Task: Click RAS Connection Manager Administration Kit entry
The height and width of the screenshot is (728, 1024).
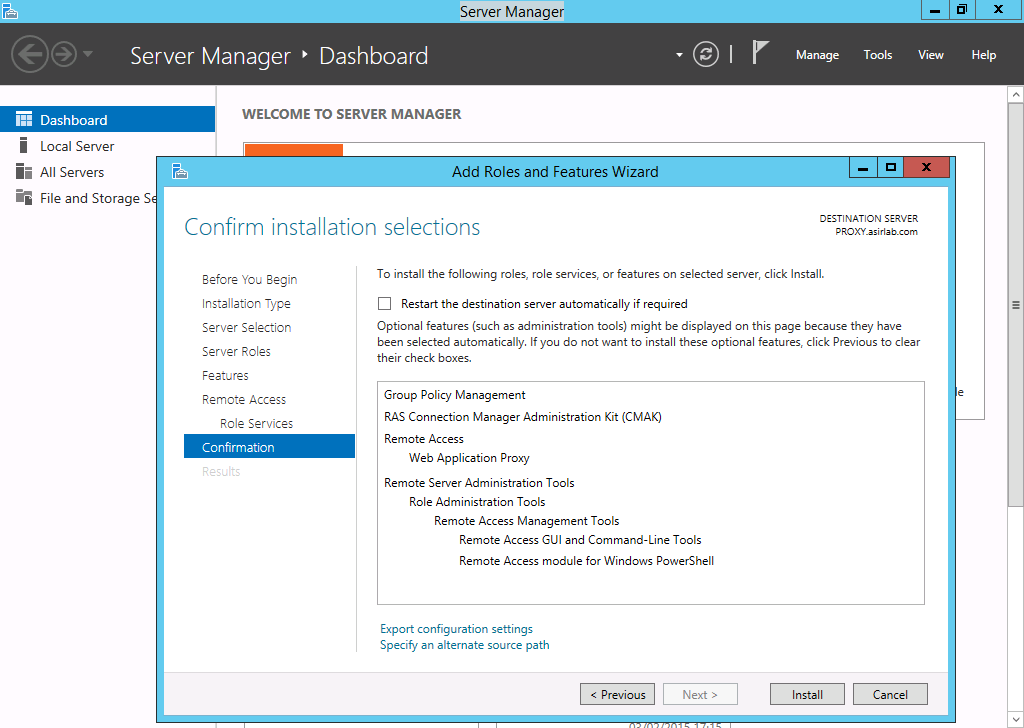Action: pyautogui.click(x=522, y=417)
